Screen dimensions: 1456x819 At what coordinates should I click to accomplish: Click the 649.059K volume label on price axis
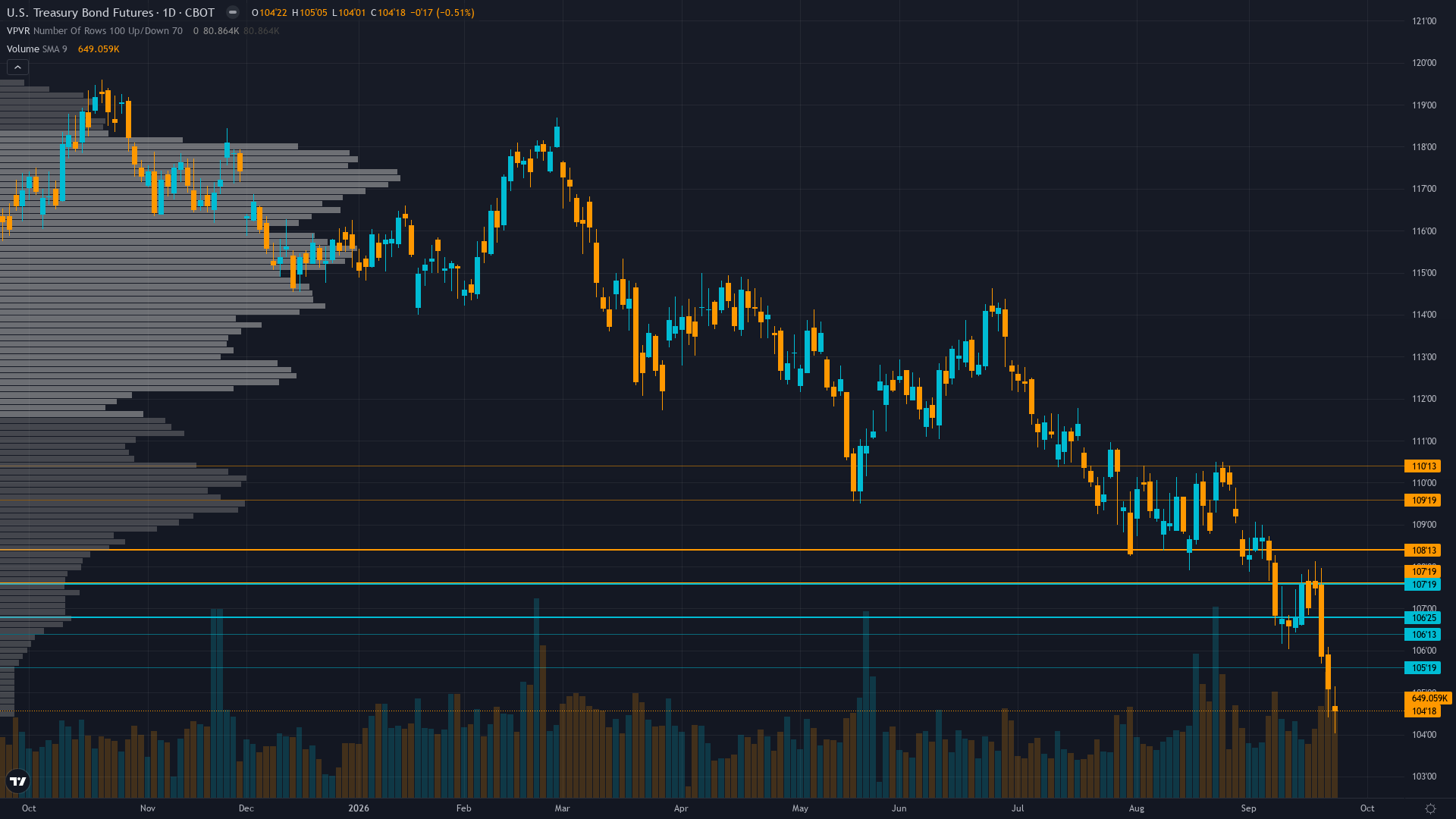click(1429, 698)
